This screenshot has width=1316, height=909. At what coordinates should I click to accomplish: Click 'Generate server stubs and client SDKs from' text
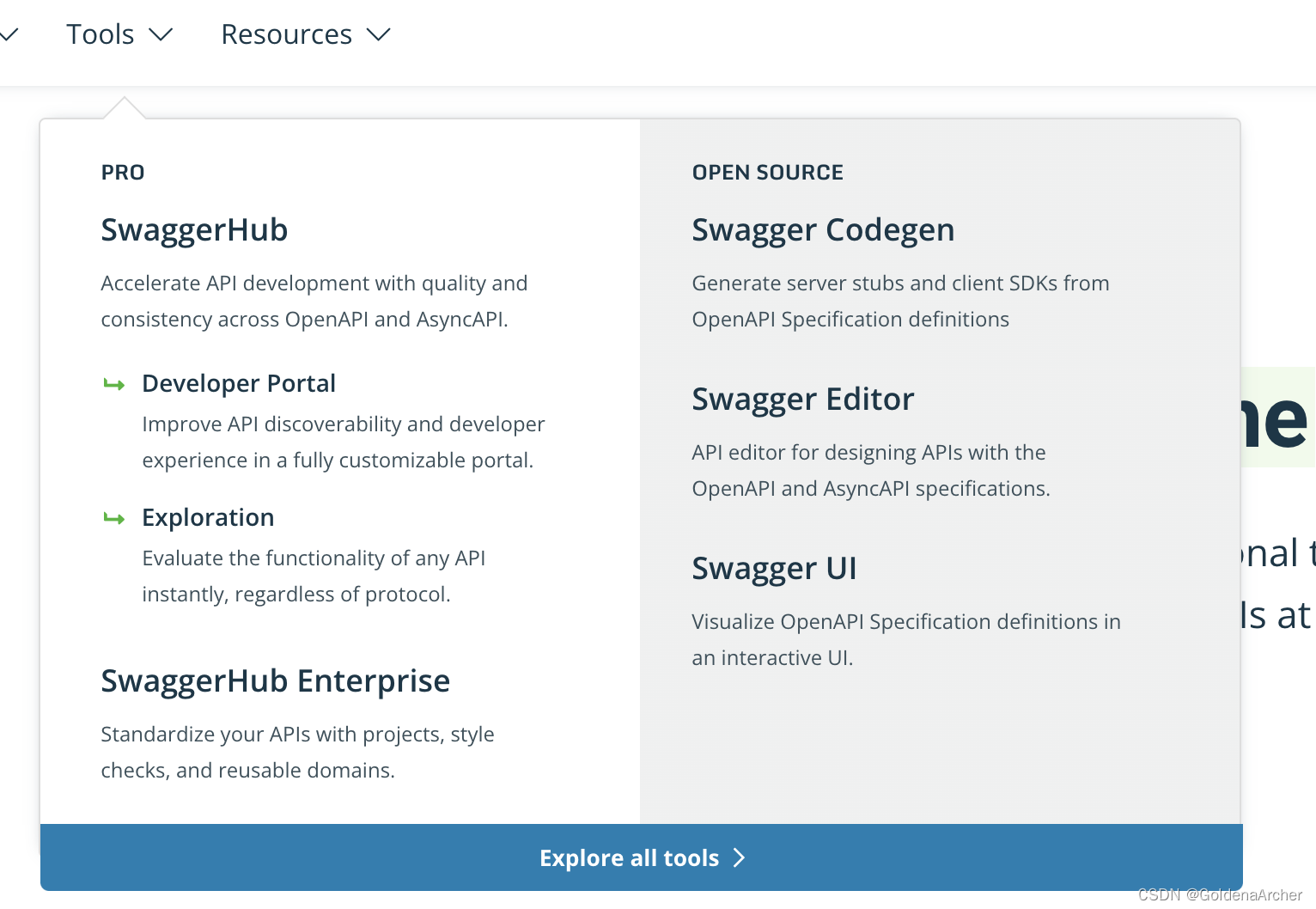click(x=900, y=284)
